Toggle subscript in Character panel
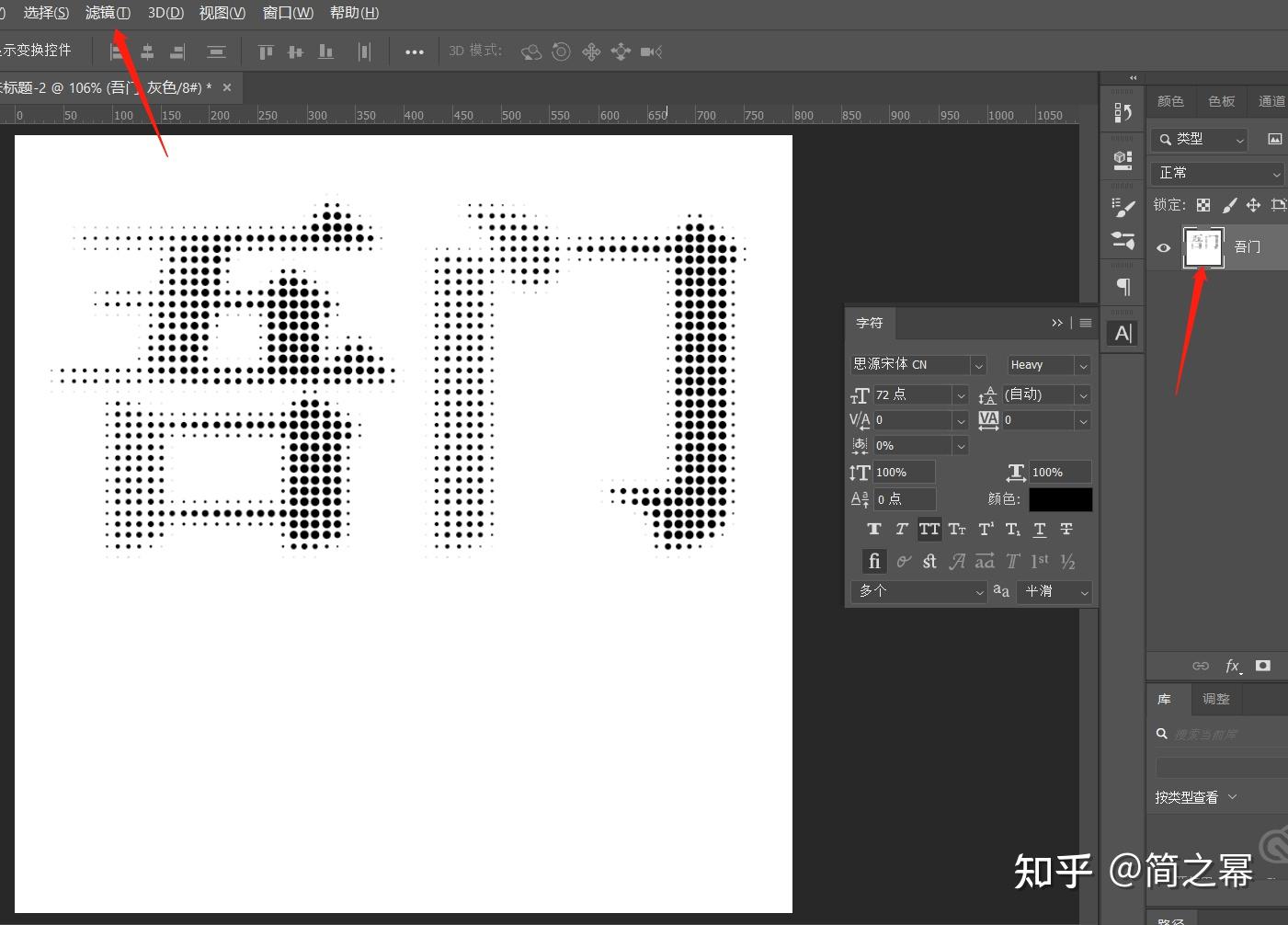 tap(1012, 529)
